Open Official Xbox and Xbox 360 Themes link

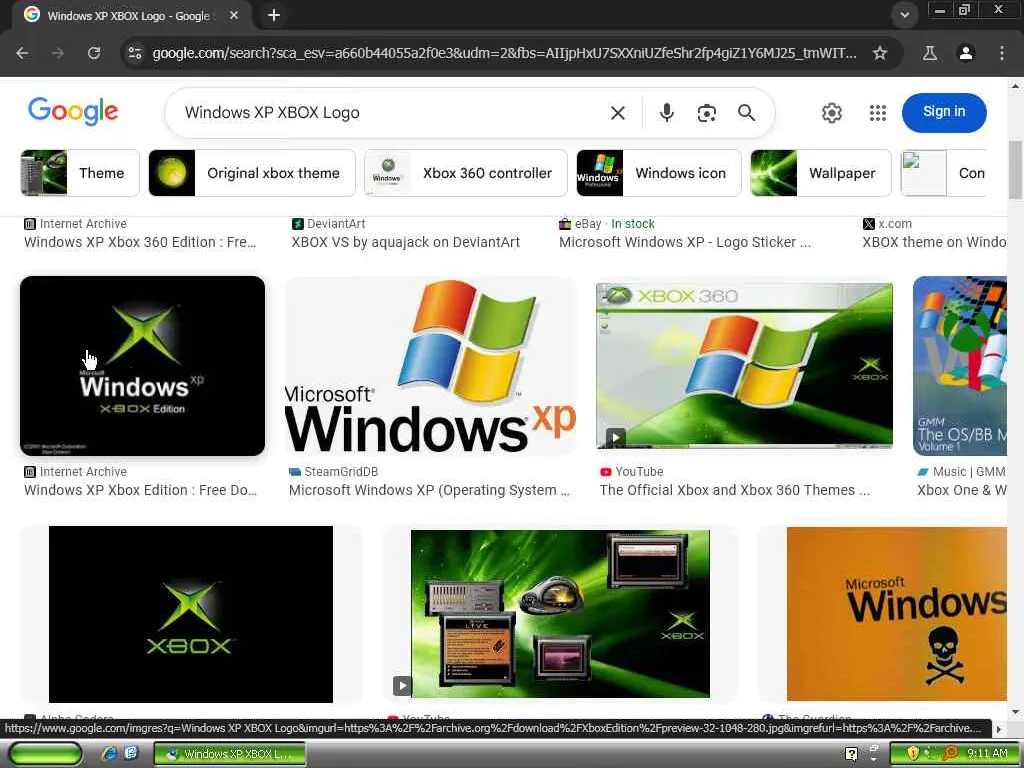pyautogui.click(x=735, y=490)
